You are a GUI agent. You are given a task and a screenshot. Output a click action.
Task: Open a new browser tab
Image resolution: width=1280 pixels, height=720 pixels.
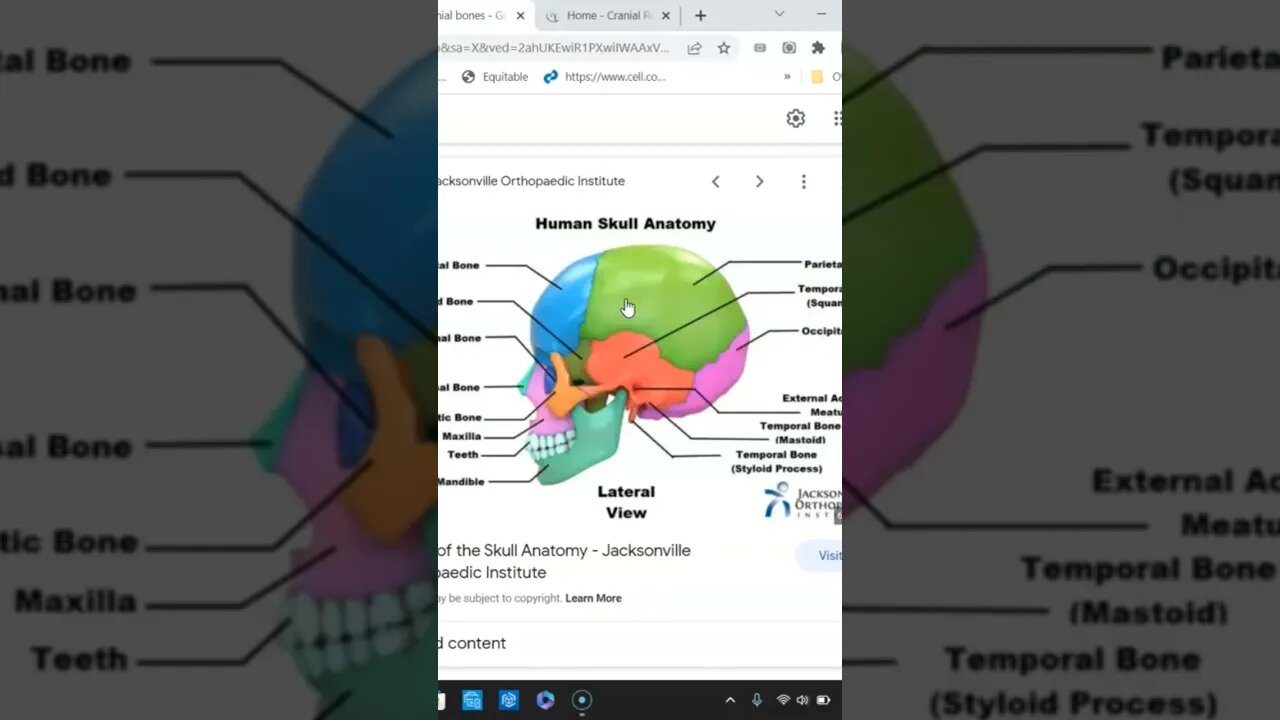coord(700,15)
